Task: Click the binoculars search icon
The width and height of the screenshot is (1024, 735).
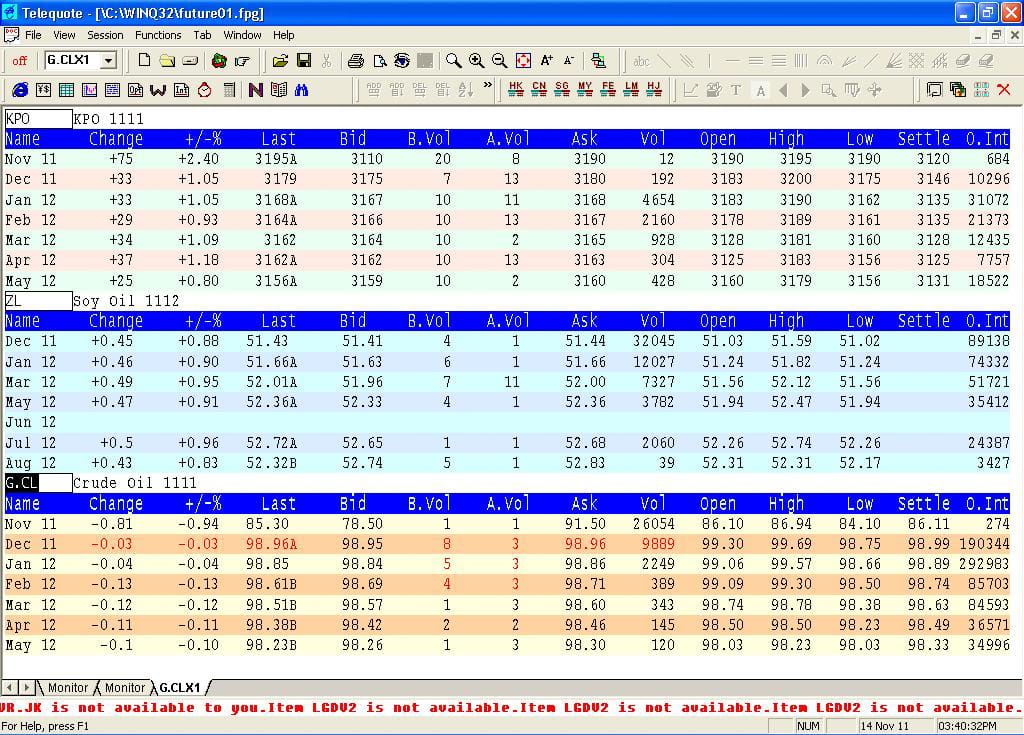Action: coord(301,90)
